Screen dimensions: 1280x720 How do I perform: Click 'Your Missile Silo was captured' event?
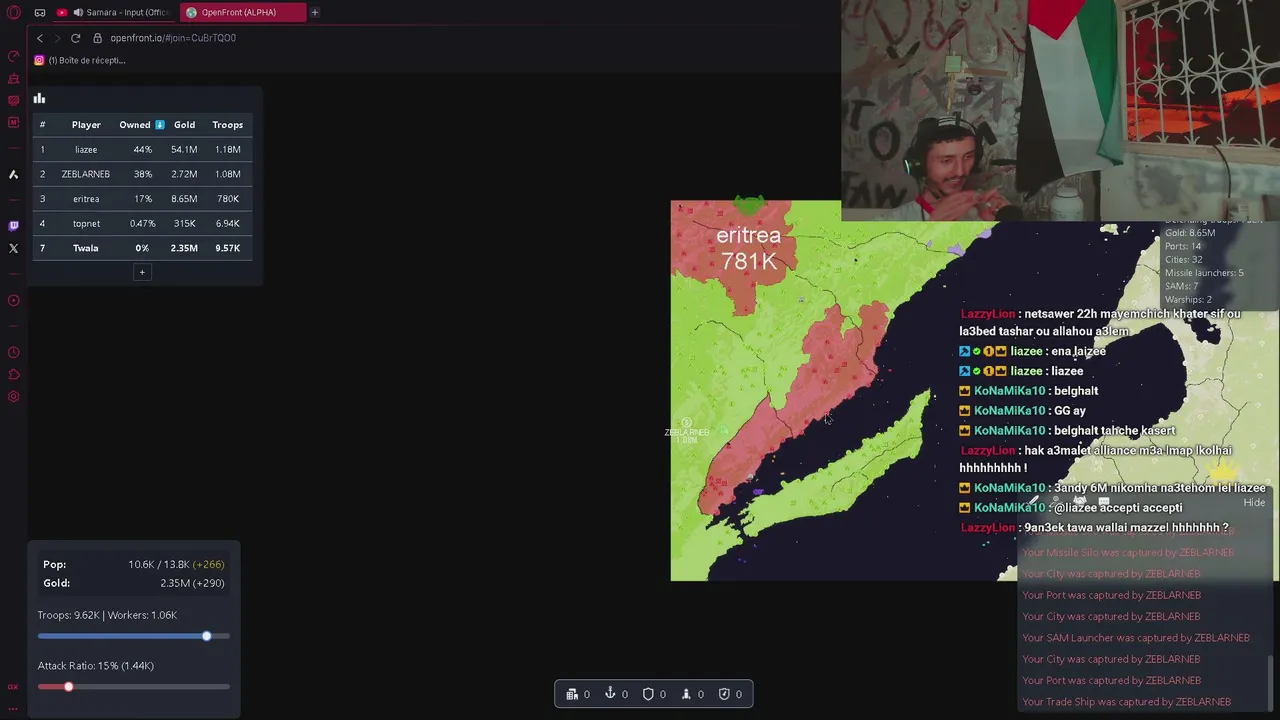tap(1128, 552)
